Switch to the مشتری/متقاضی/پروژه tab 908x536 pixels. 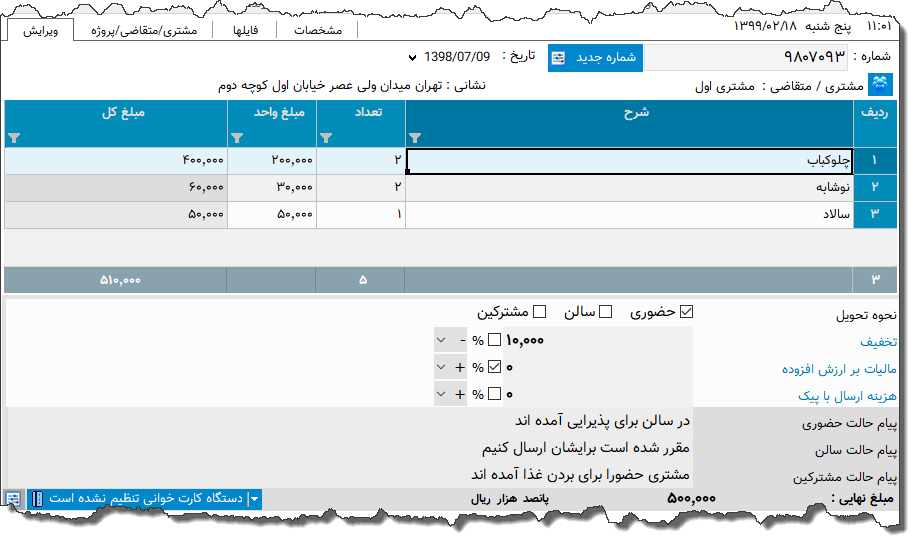pyautogui.click(x=144, y=30)
